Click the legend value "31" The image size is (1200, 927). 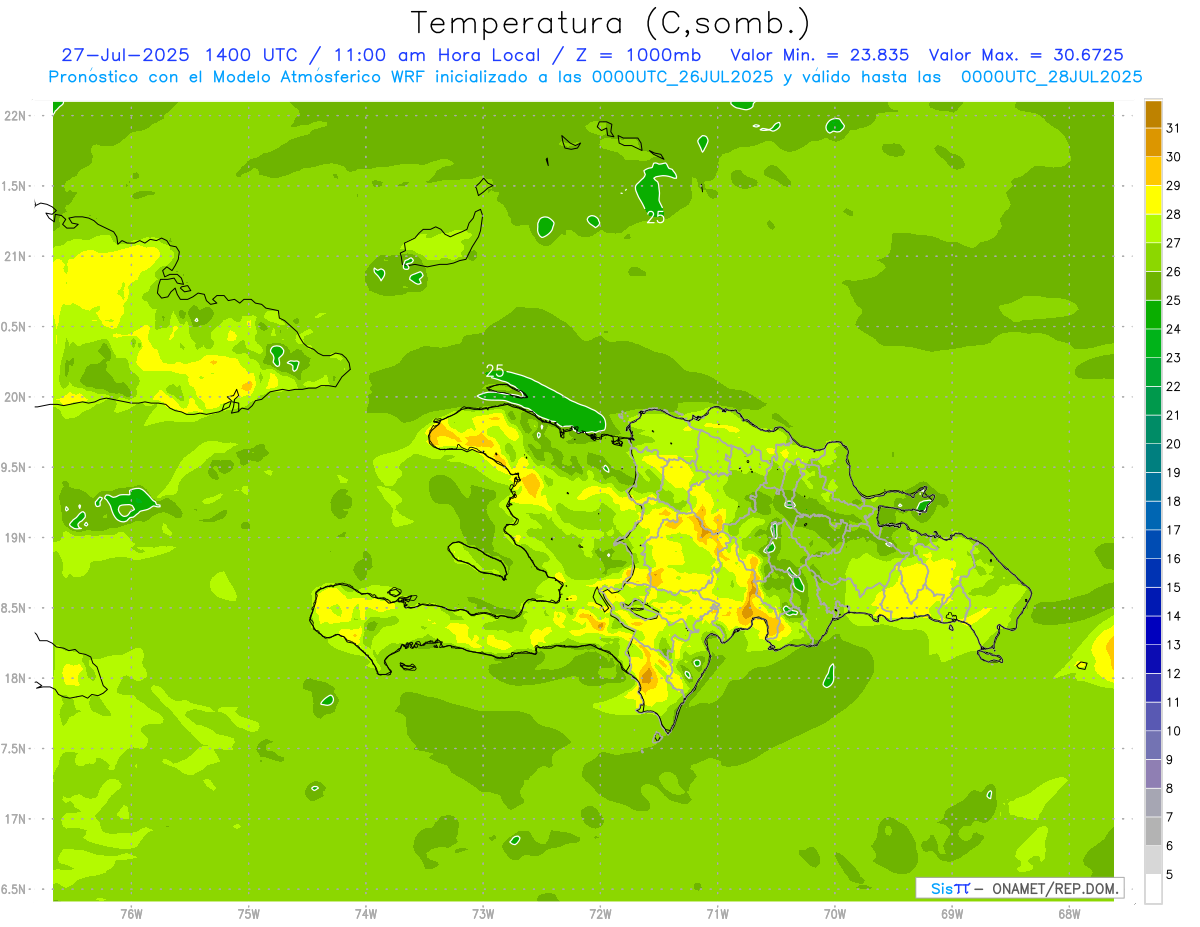(x=1174, y=128)
